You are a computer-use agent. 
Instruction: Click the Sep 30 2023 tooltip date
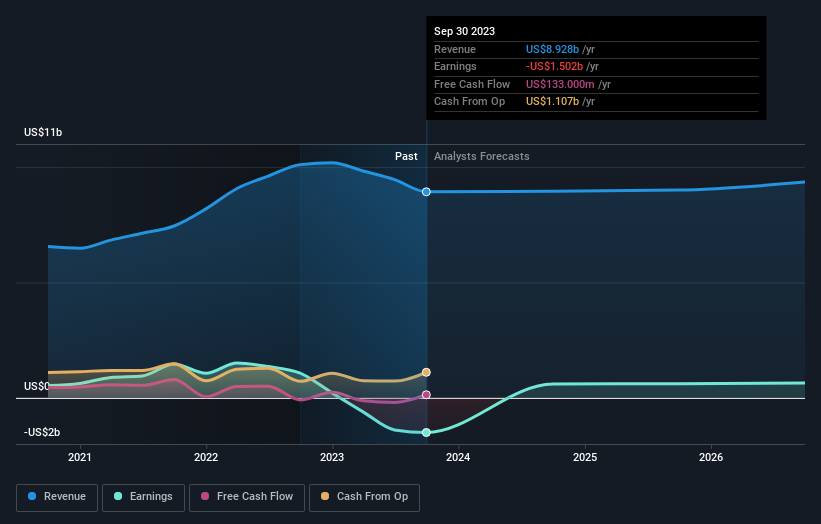click(464, 31)
